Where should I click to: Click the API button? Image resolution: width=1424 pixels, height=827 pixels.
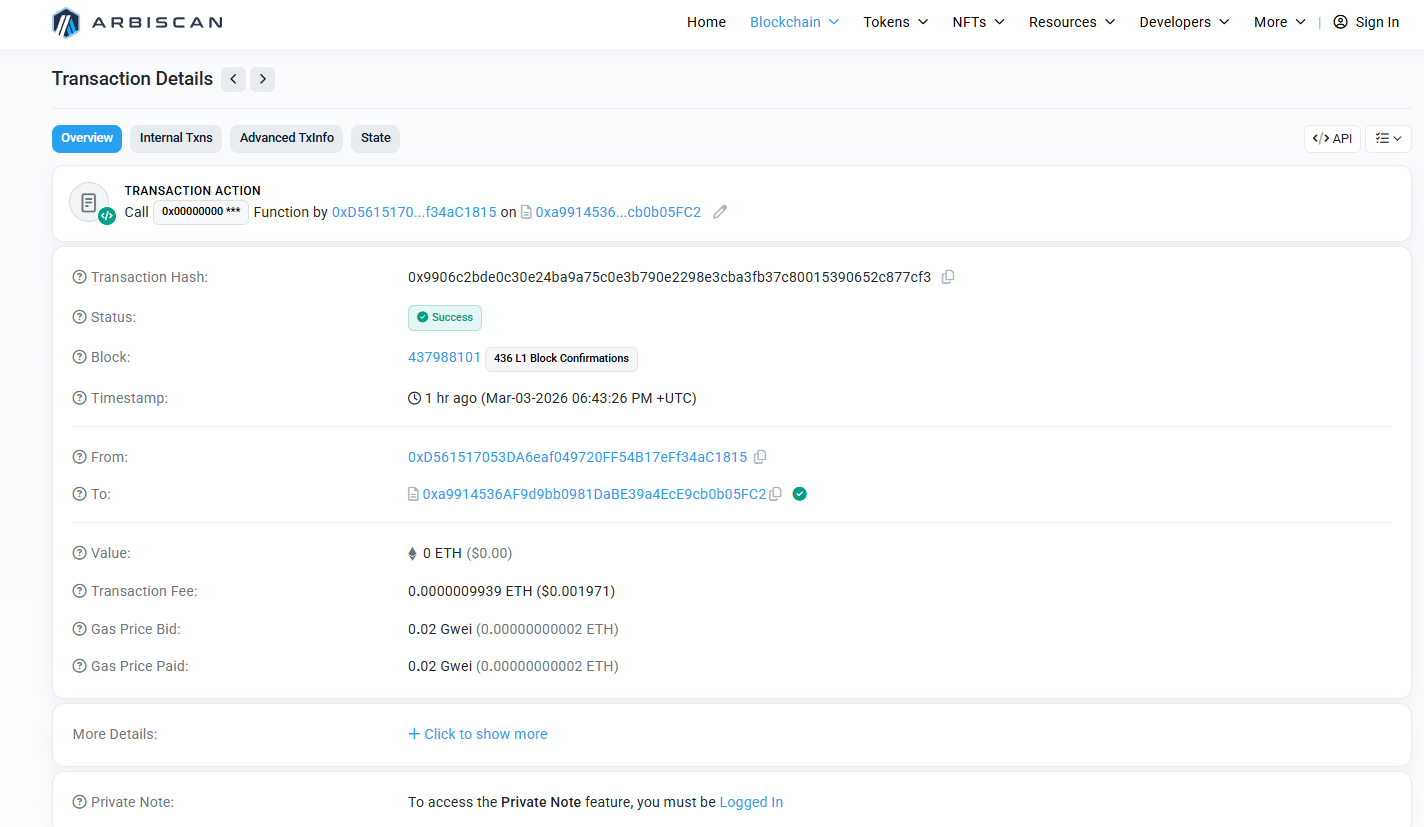pyautogui.click(x=1332, y=139)
